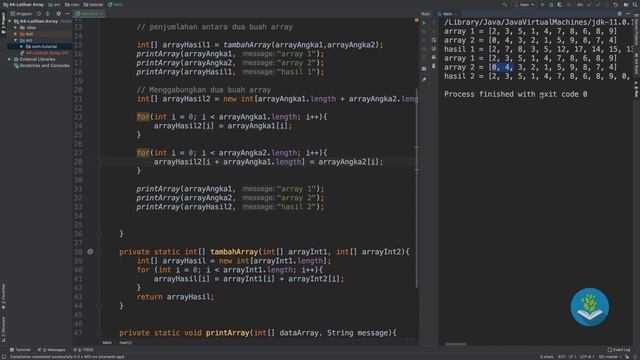Click the comment '// Menggabungkan dua buah array'
640x360 pixels.
[x=204, y=90]
